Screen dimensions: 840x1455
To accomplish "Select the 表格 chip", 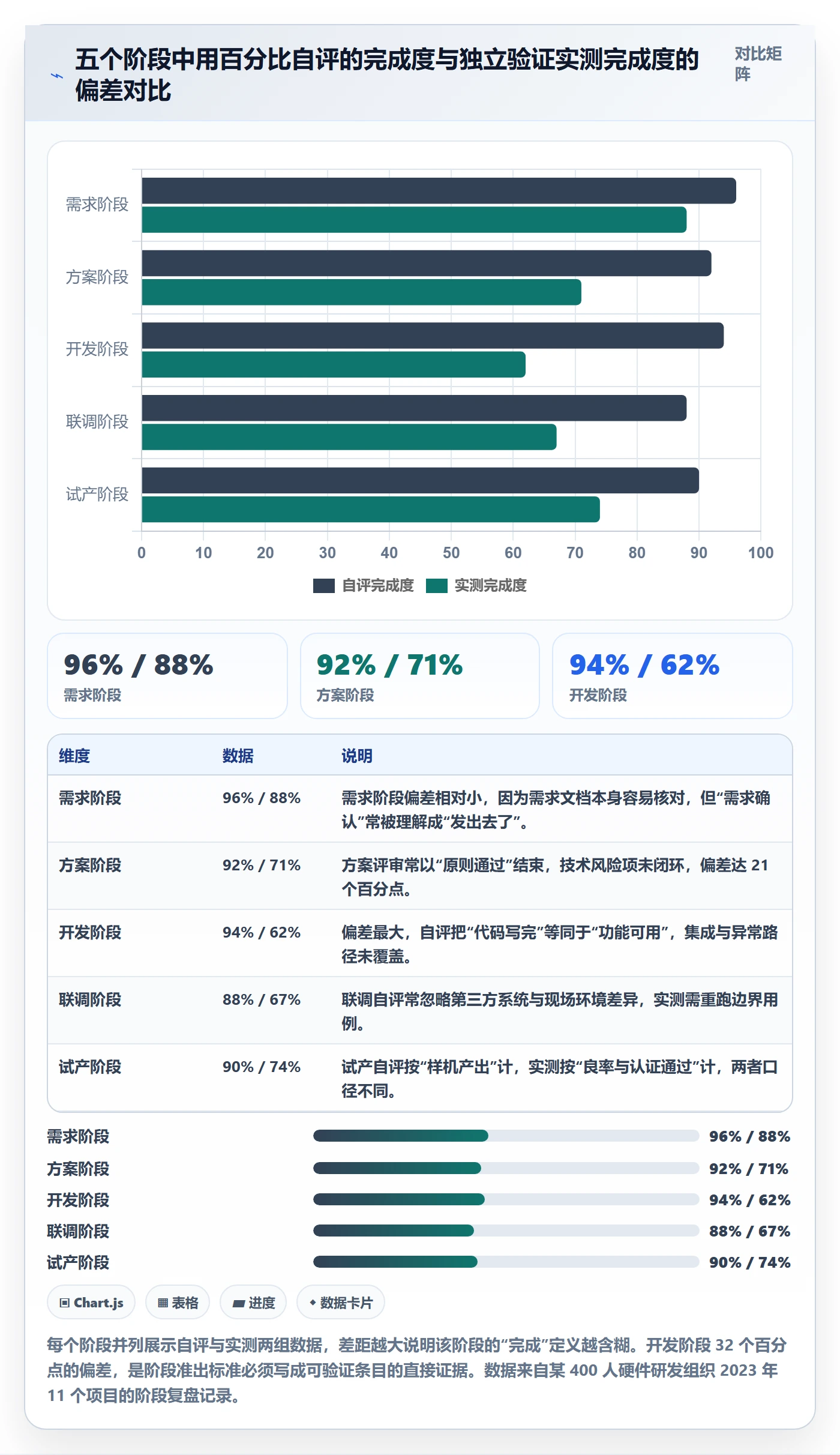I will [x=178, y=1303].
